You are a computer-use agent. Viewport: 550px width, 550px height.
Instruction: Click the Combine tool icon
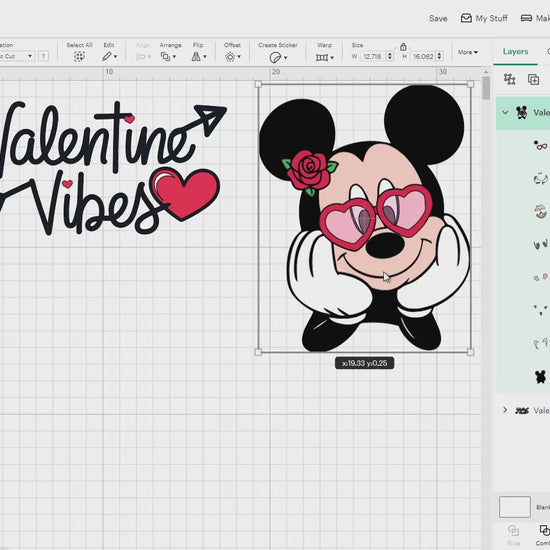pos(544,530)
